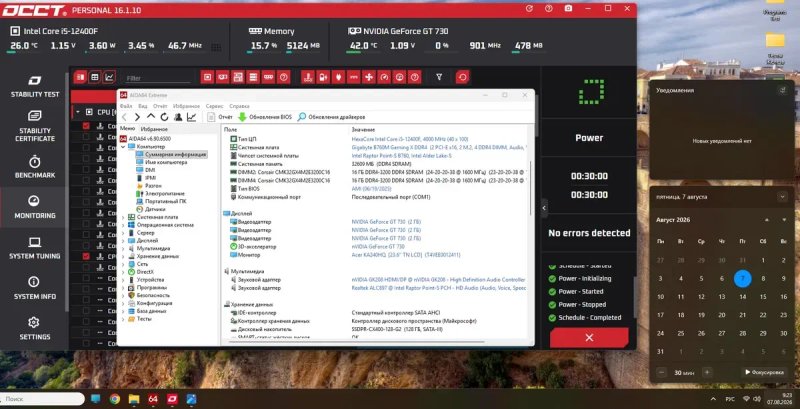Go up one level in AIDA64 toolbar
Viewport: 800px width, 409px height.
[151, 117]
